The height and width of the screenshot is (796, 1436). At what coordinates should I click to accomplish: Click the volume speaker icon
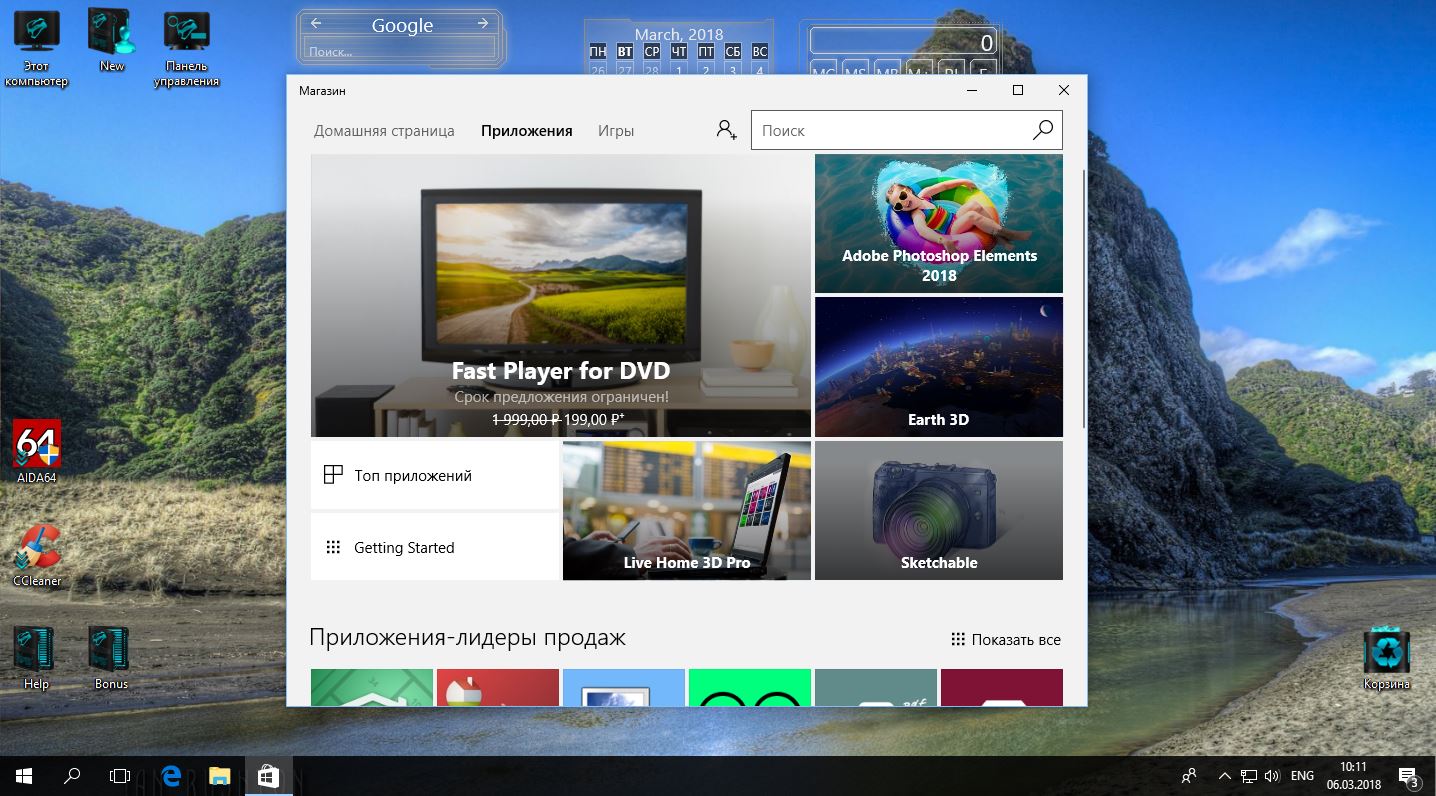click(1272, 775)
